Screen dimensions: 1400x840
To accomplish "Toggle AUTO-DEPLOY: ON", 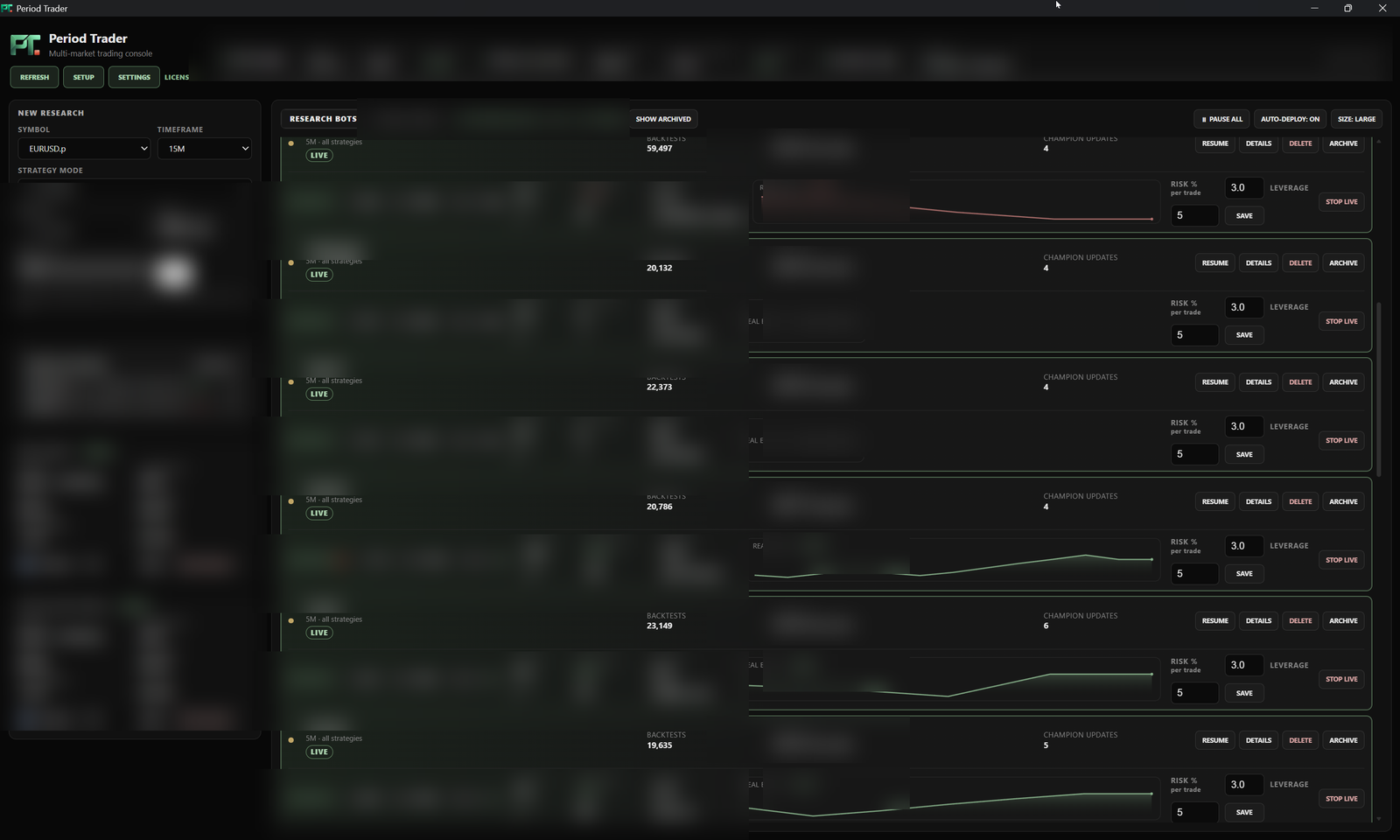I will [1290, 119].
